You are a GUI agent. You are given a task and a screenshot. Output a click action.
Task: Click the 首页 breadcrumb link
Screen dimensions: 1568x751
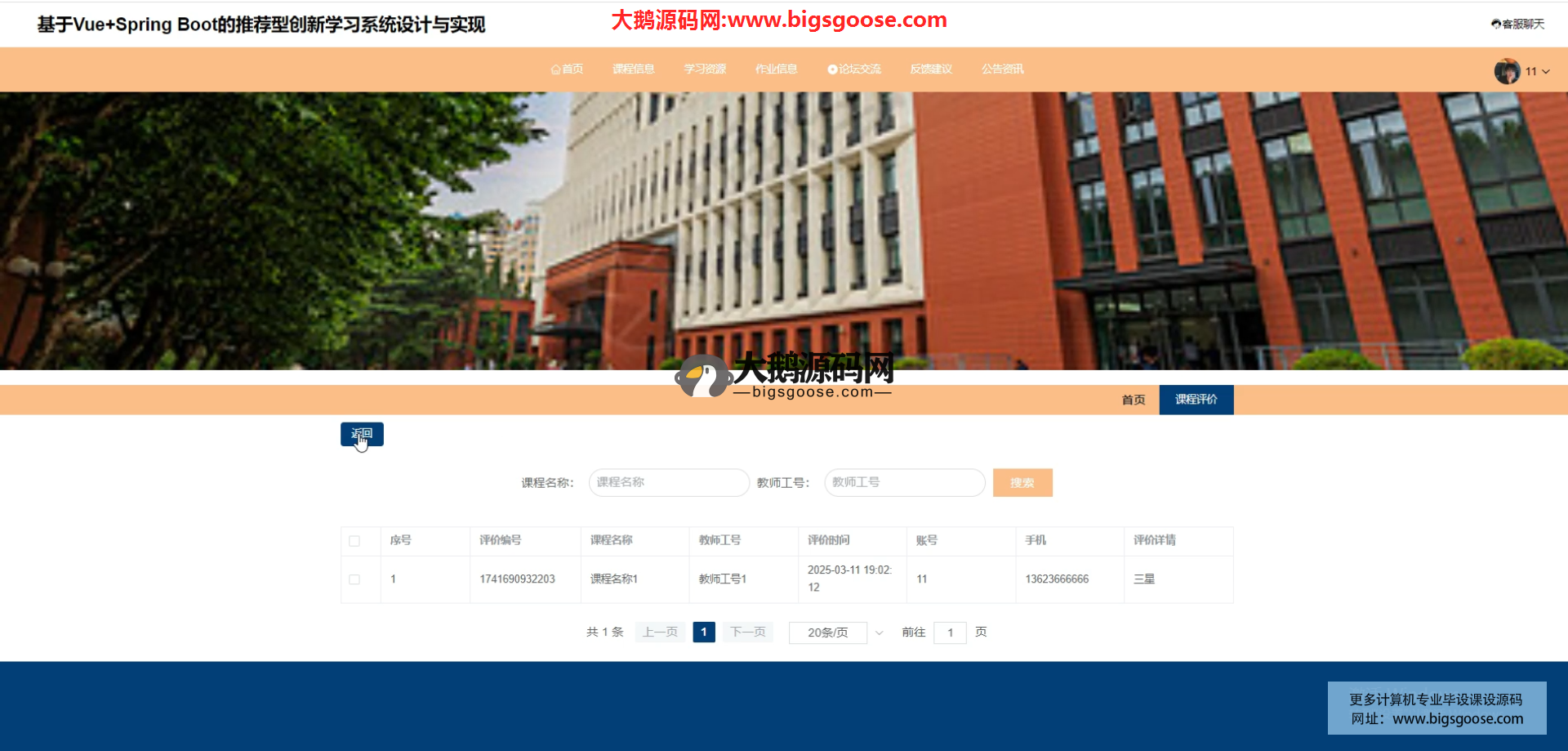coord(1133,400)
